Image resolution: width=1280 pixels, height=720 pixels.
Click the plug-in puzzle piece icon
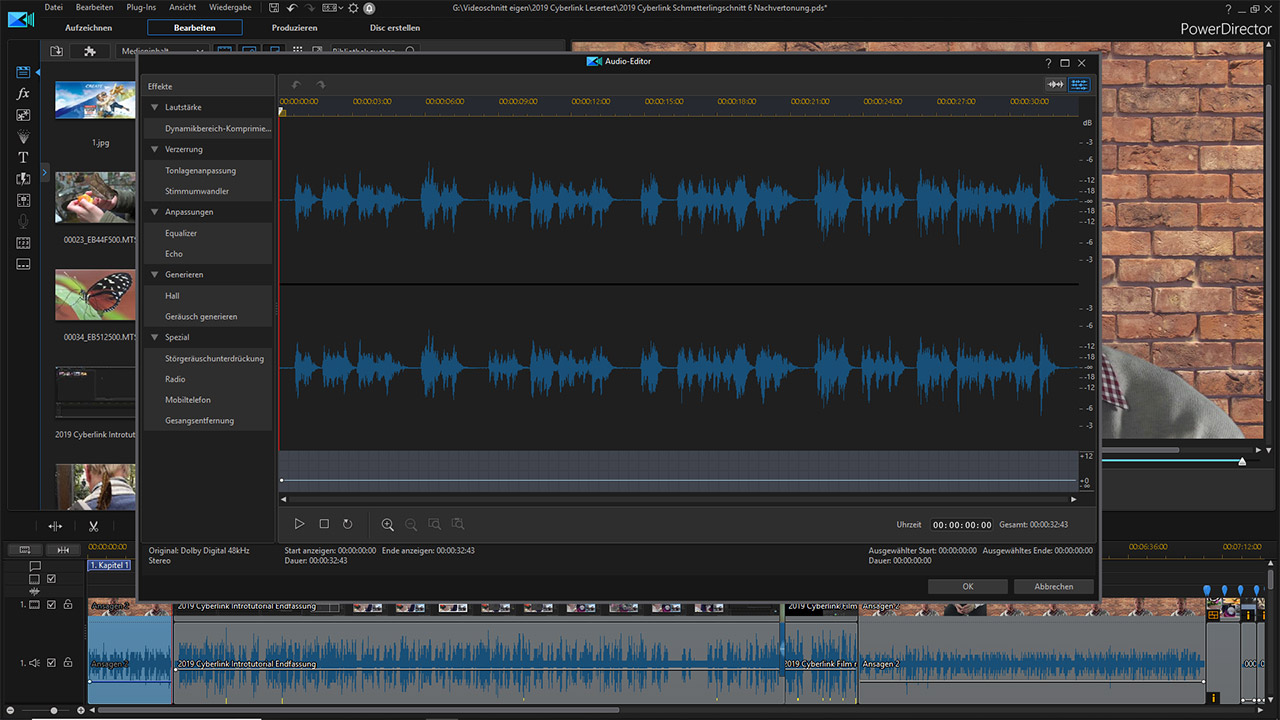coord(89,51)
